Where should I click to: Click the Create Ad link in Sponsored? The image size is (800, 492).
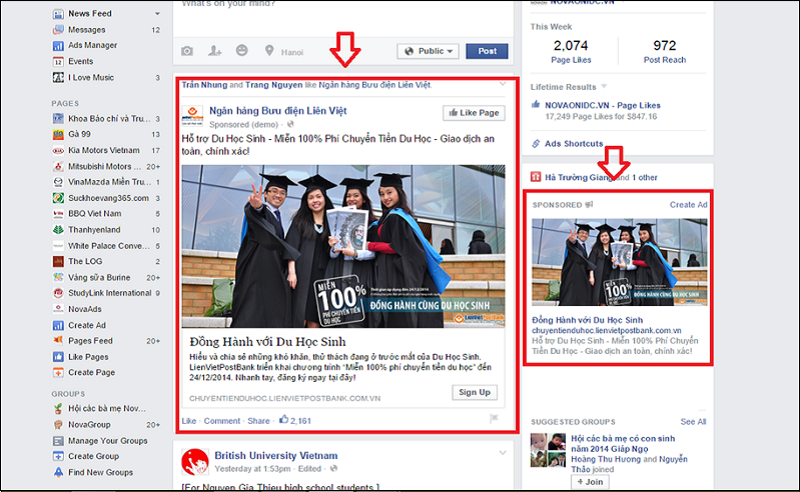(x=688, y=205)
